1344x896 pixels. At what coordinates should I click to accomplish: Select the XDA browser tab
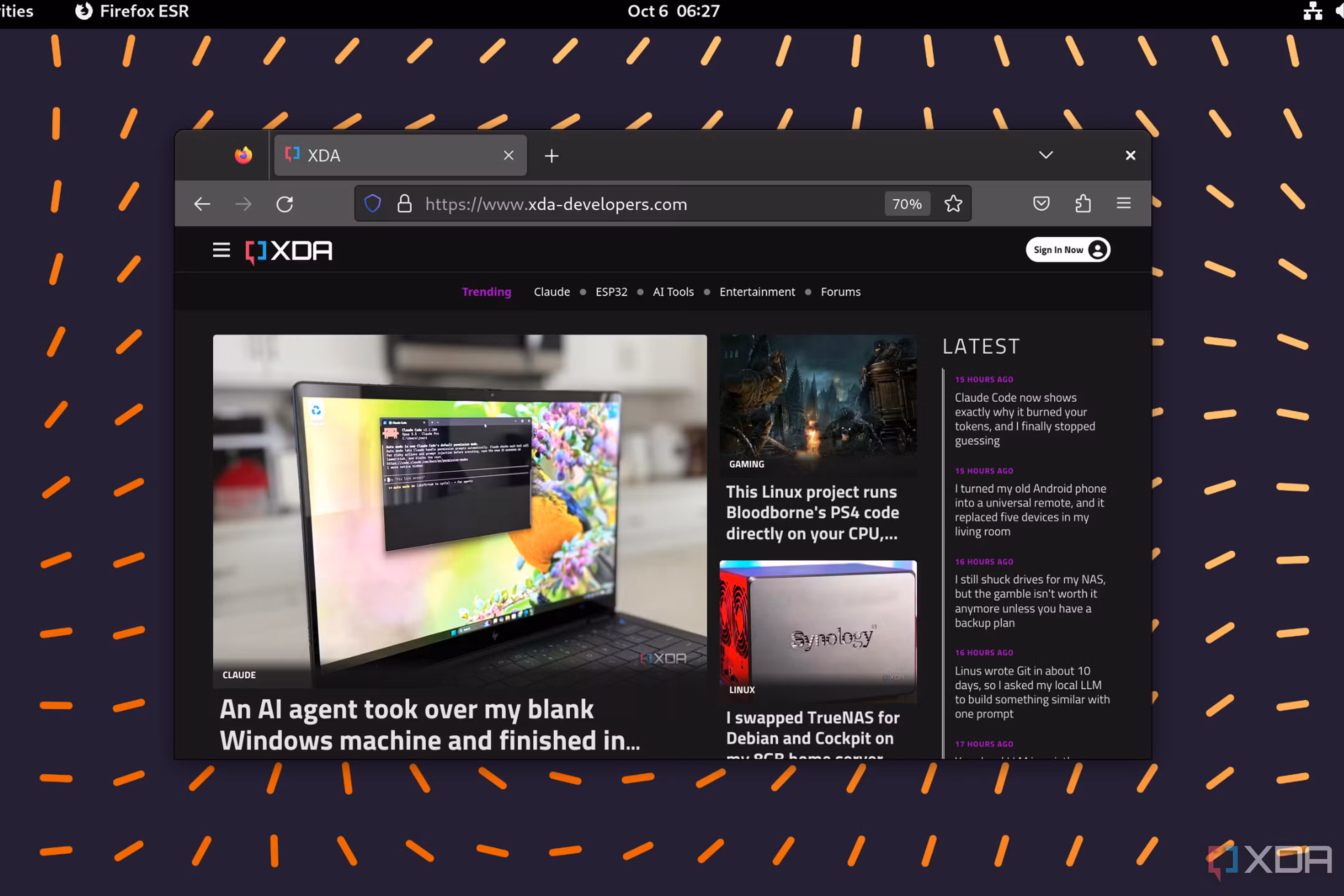point(400,156)
